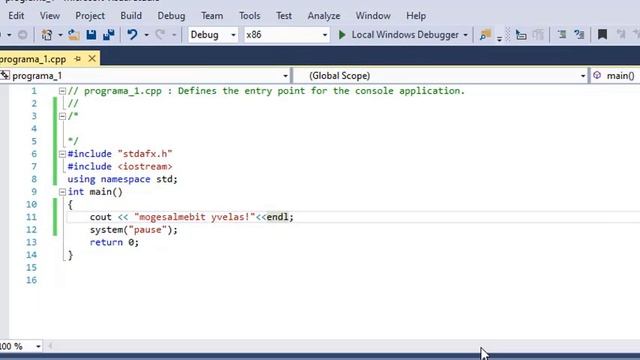Close the programa_1.cpp tab
Screen dimensions: 640x360
click(92, 59)
